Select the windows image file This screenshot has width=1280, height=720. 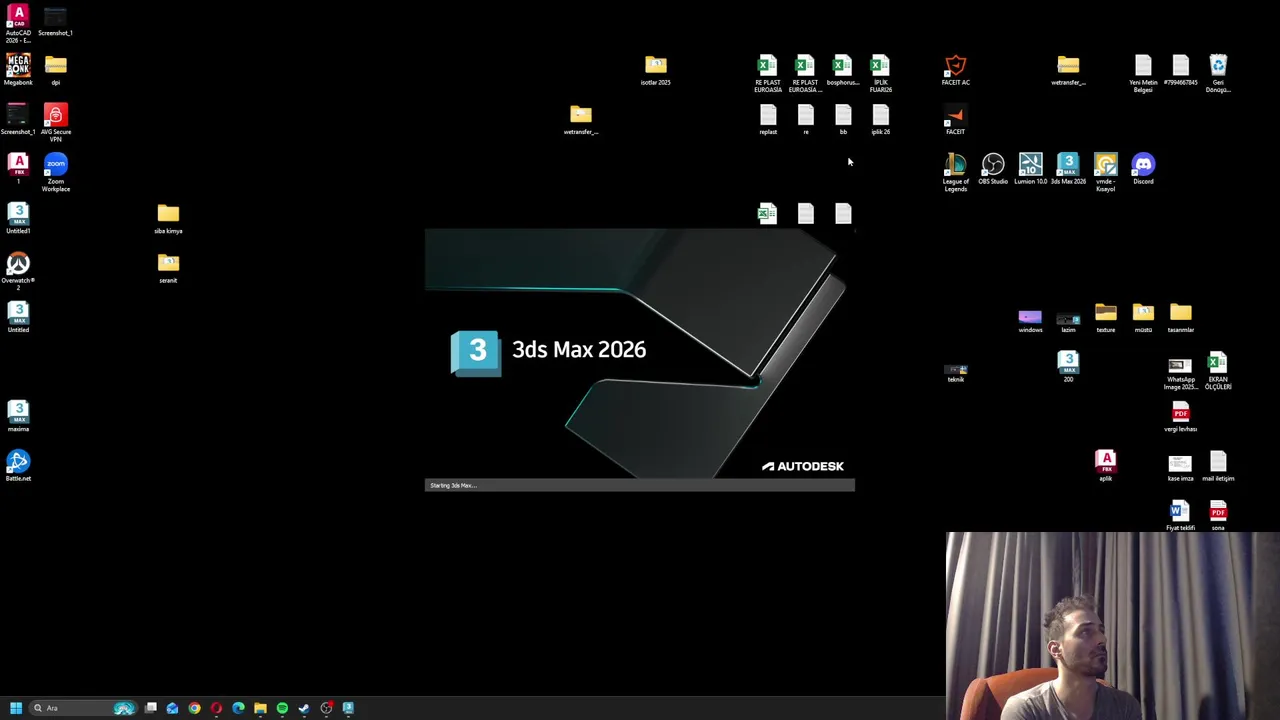(1030, 320)
